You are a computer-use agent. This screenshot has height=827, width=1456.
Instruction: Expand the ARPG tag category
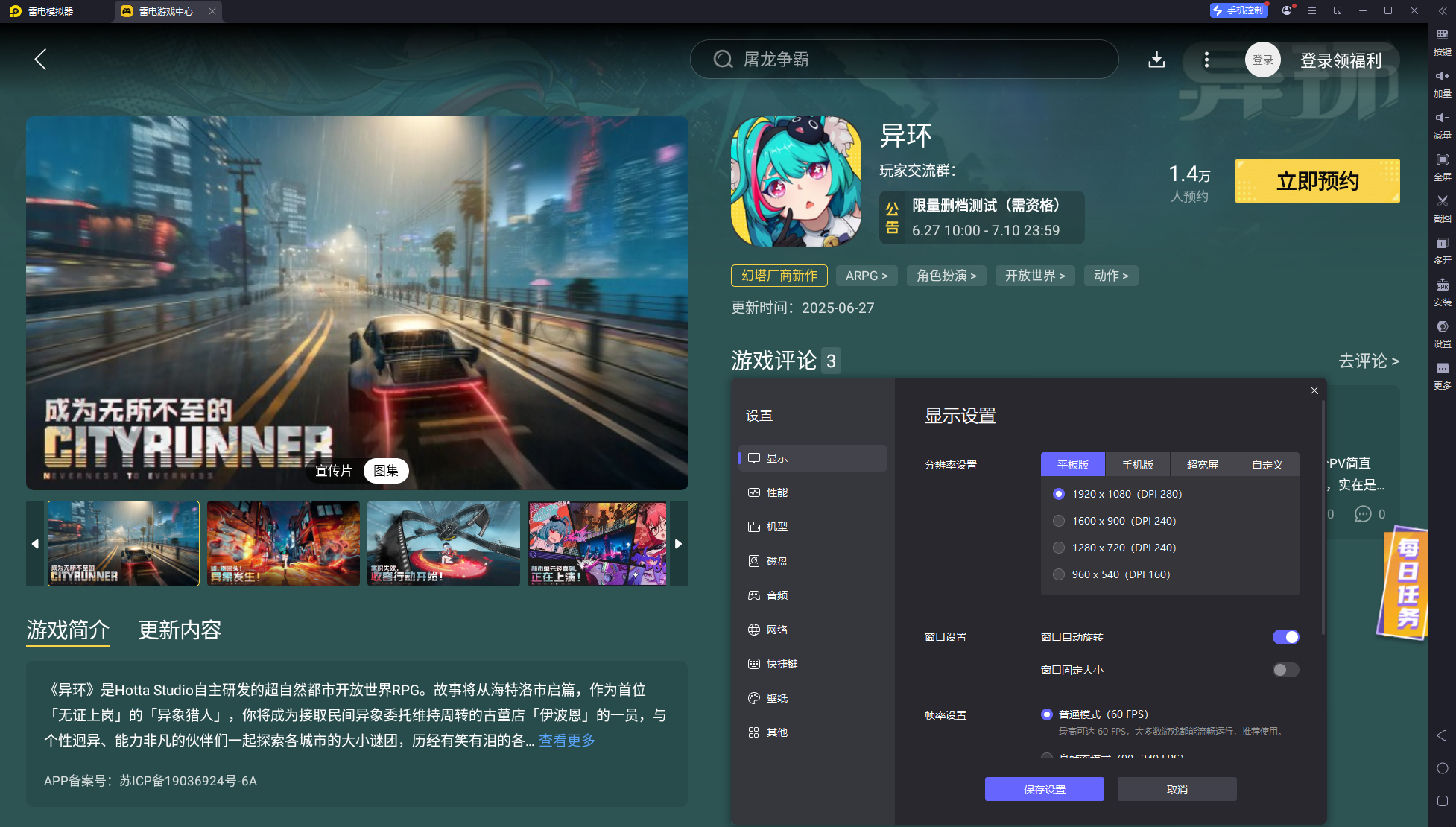pyautogui.click(x=867, y=276)
